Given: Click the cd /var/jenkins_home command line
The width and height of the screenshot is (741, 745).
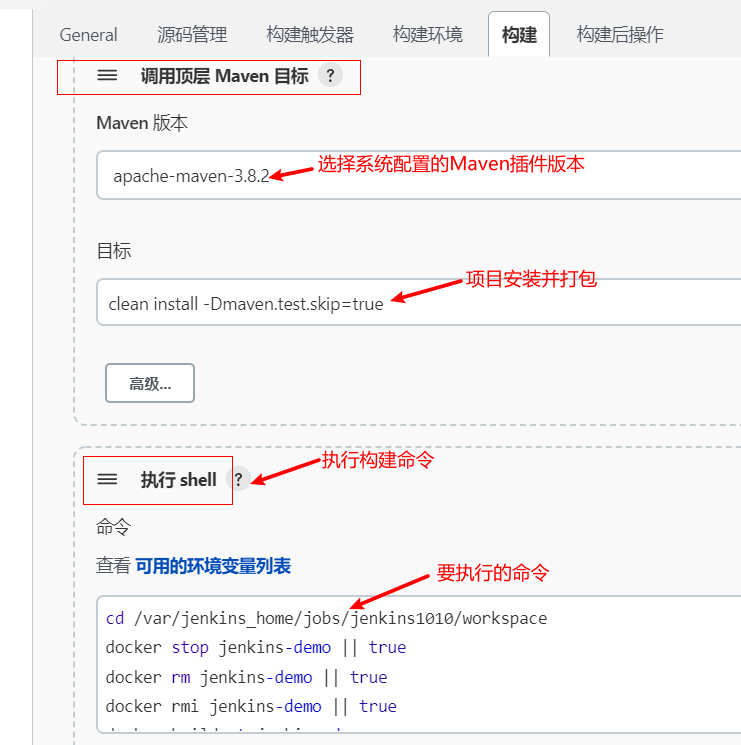Looking at the screenshot, I should pos(326,618).
